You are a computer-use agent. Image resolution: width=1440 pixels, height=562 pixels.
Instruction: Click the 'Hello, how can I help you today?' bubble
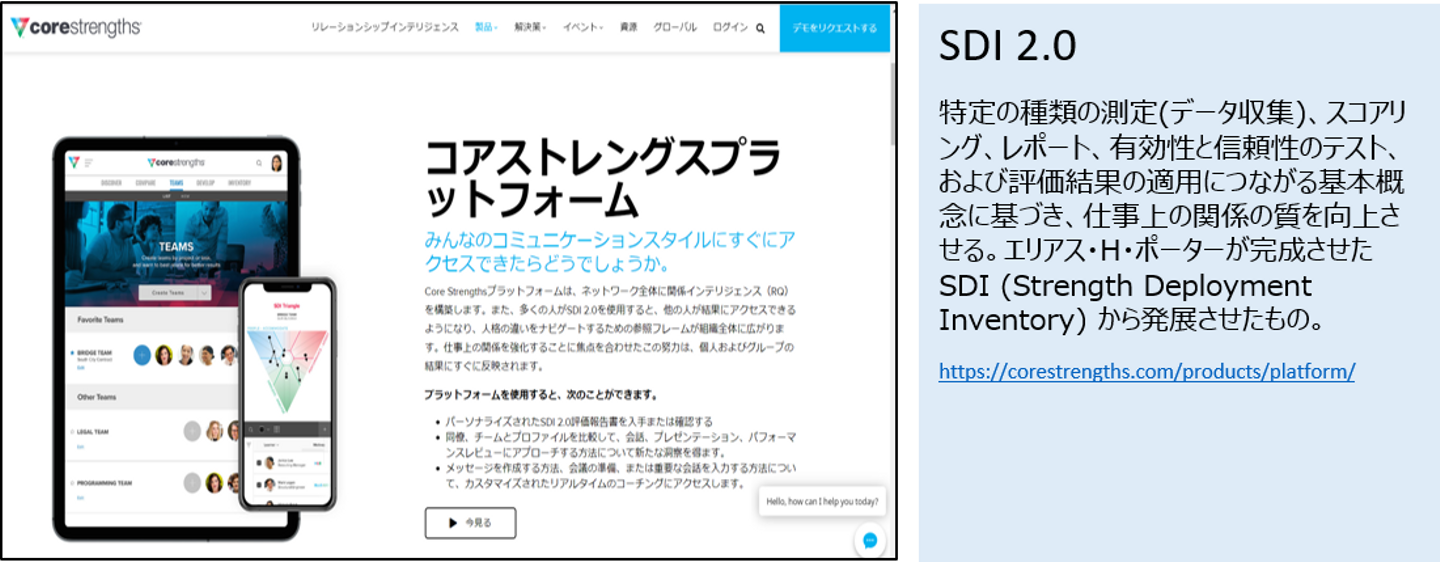point(822,501)
